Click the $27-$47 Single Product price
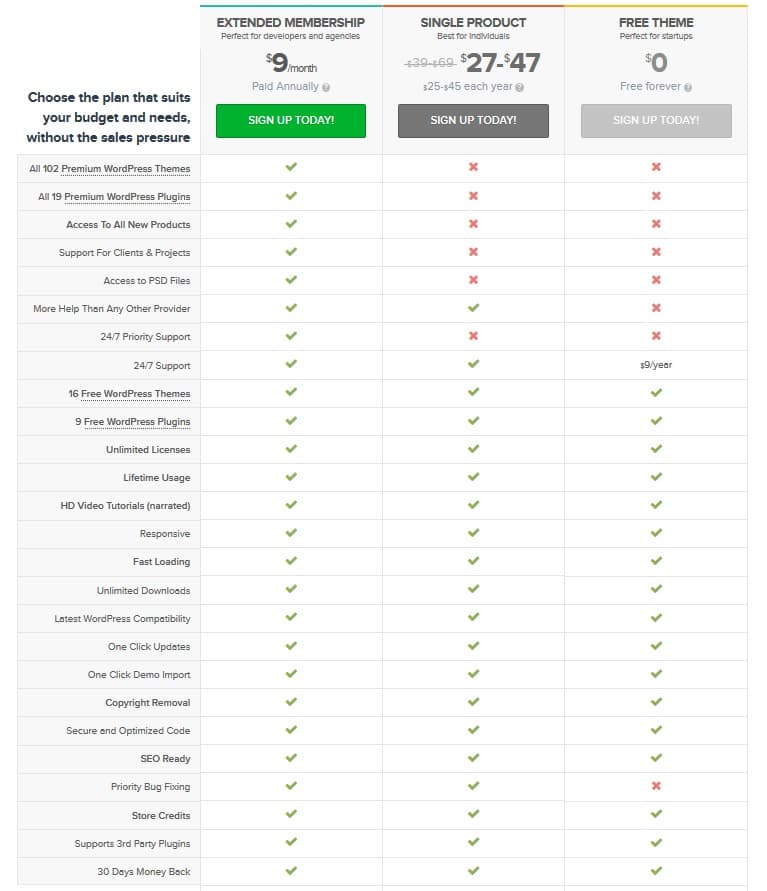The height and width of the screenshot is (891, 767). [500, 63]
